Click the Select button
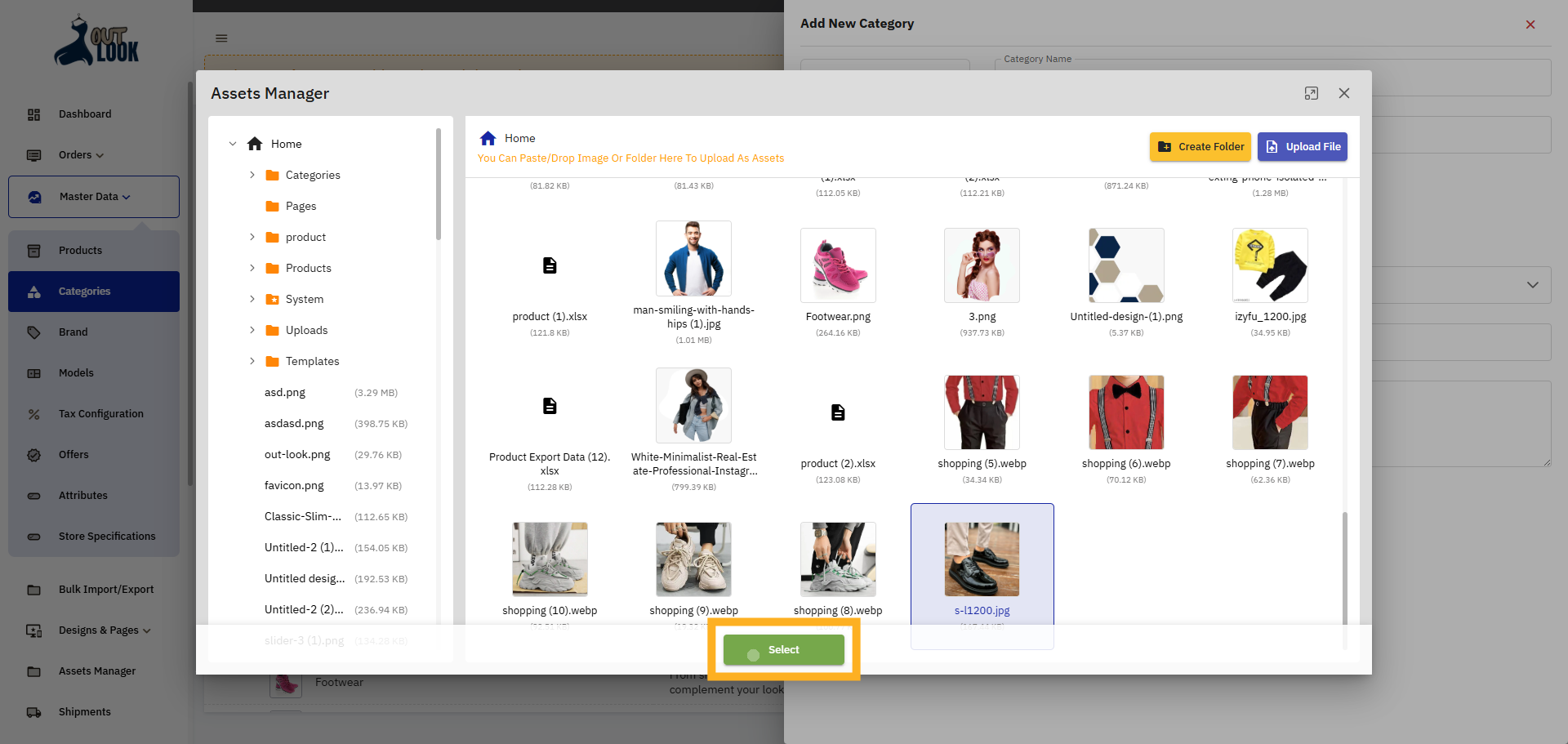Viewport: 1568px width, 744px height. [784, 650]
